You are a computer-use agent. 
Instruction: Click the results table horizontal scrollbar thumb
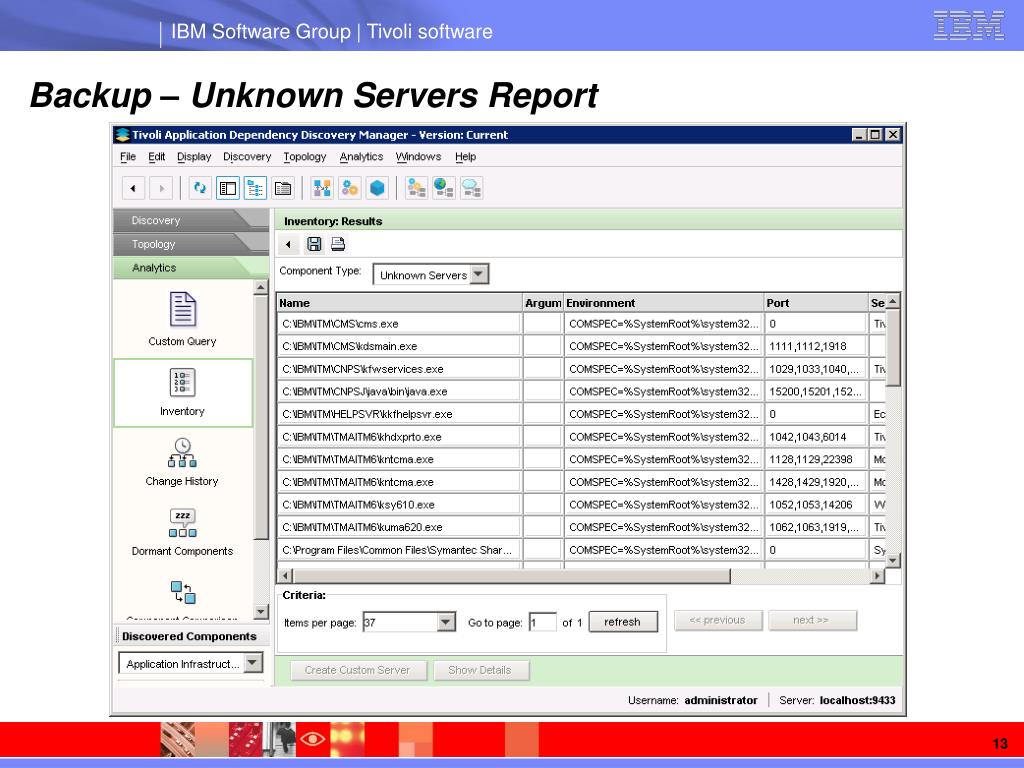pyautogui.click(x=511, y=576)
